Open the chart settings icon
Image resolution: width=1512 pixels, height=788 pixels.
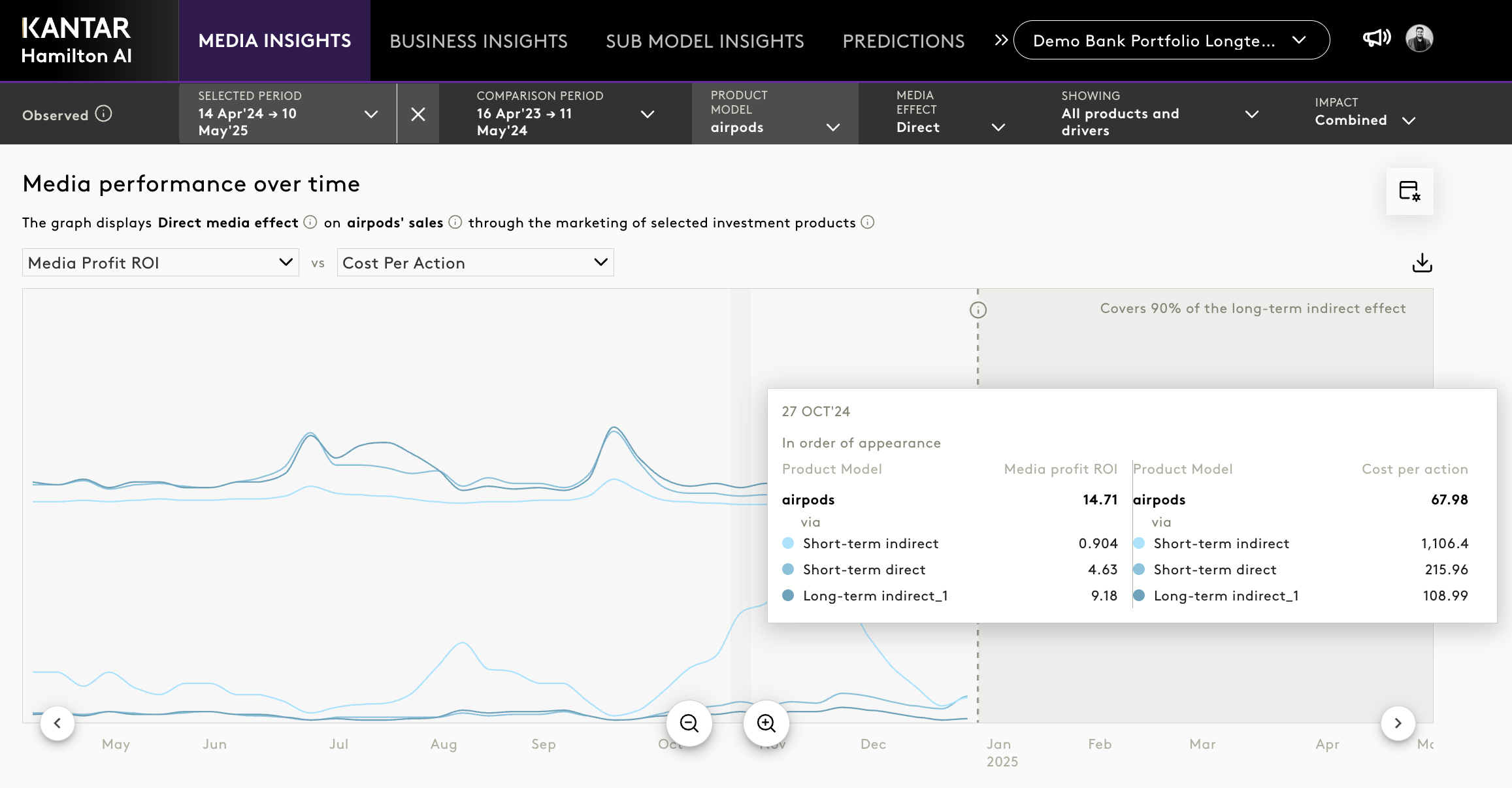pyautogui.click(x=1409, y=191)
